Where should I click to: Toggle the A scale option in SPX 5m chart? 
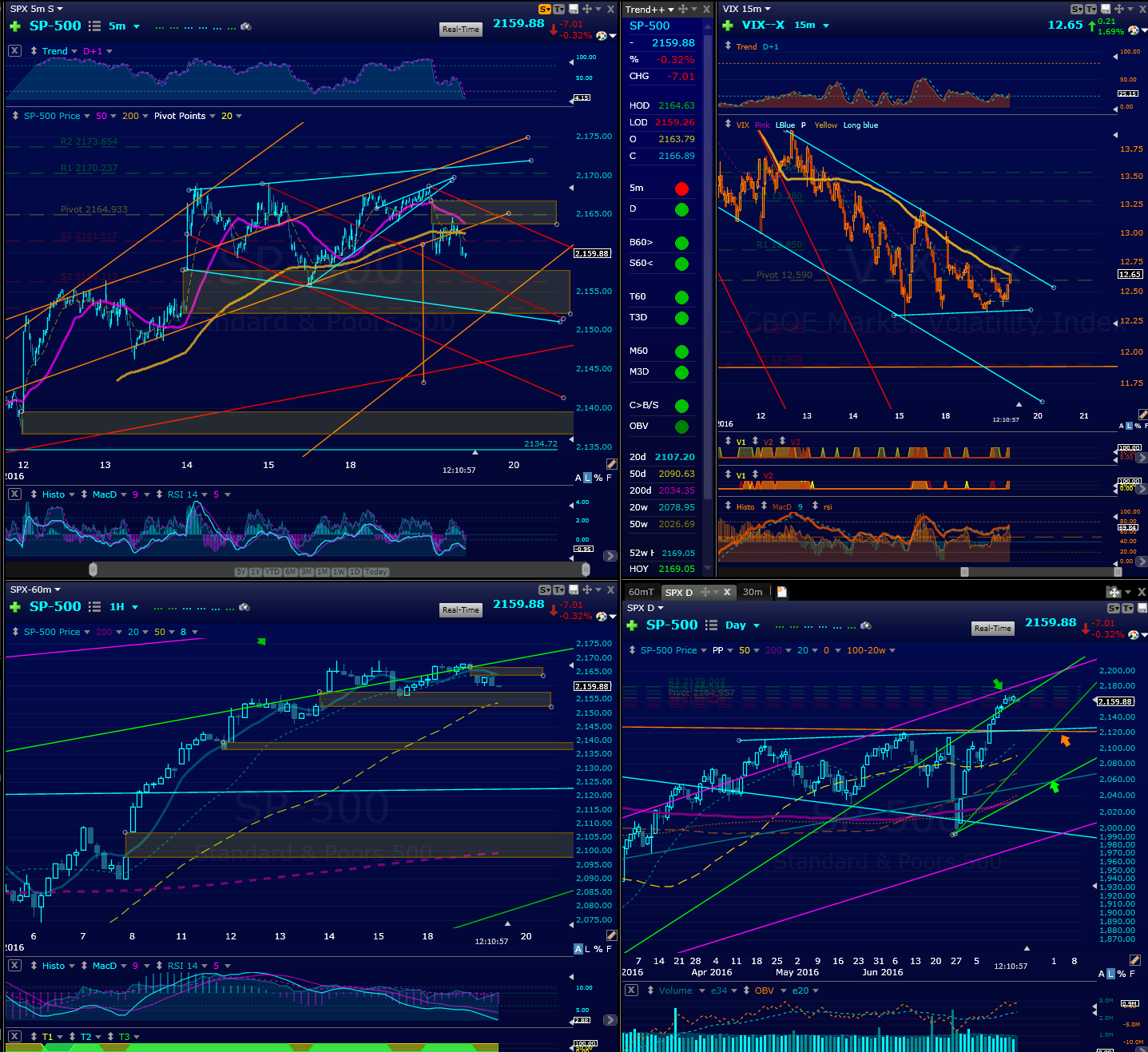(578, 478)
